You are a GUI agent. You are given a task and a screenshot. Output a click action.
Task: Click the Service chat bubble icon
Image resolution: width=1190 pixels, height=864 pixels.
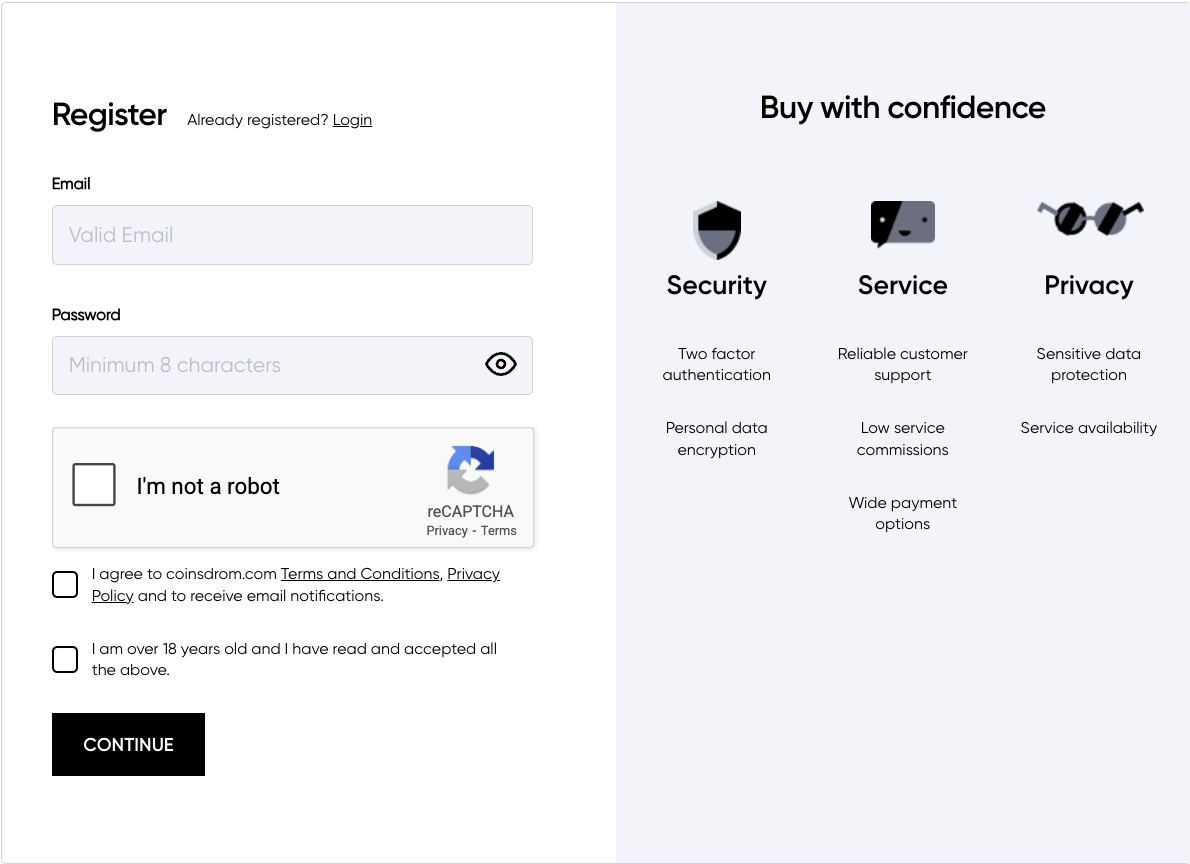[902, 223]
